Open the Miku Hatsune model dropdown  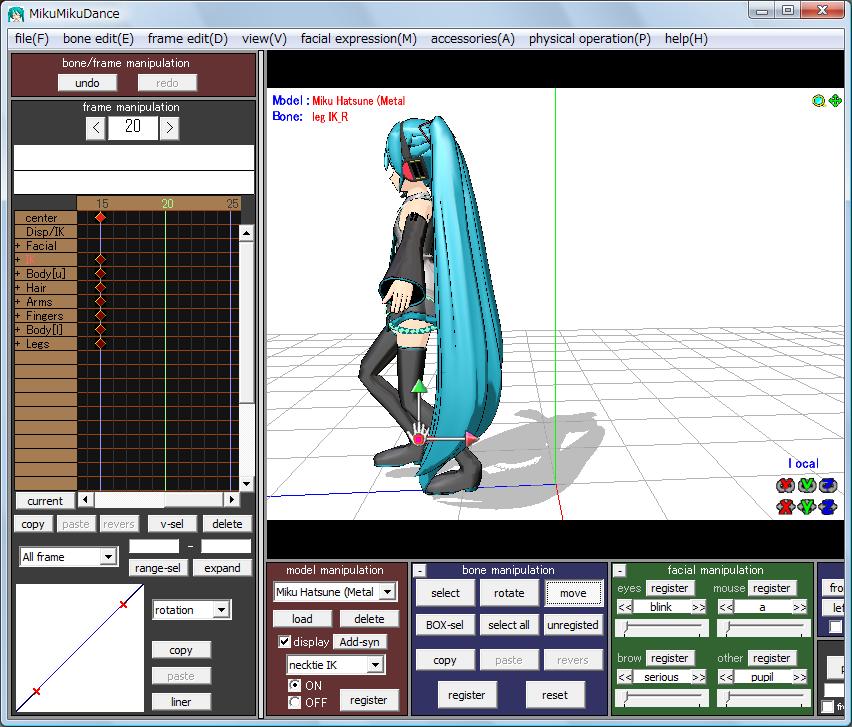tap(387, 591)
